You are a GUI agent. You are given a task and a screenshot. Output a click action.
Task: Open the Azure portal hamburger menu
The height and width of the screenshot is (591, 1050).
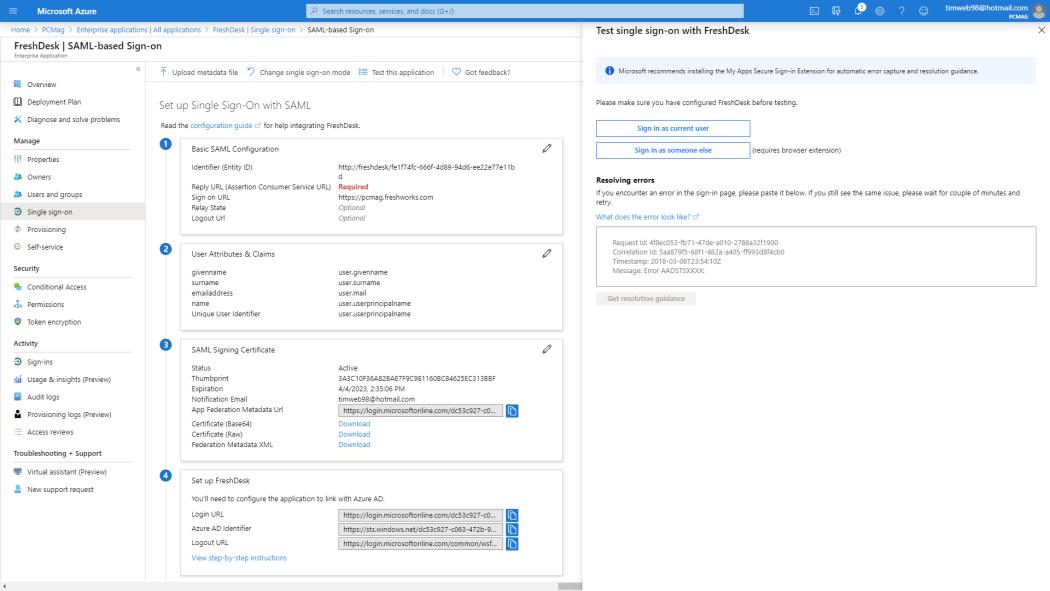point(13,11)
